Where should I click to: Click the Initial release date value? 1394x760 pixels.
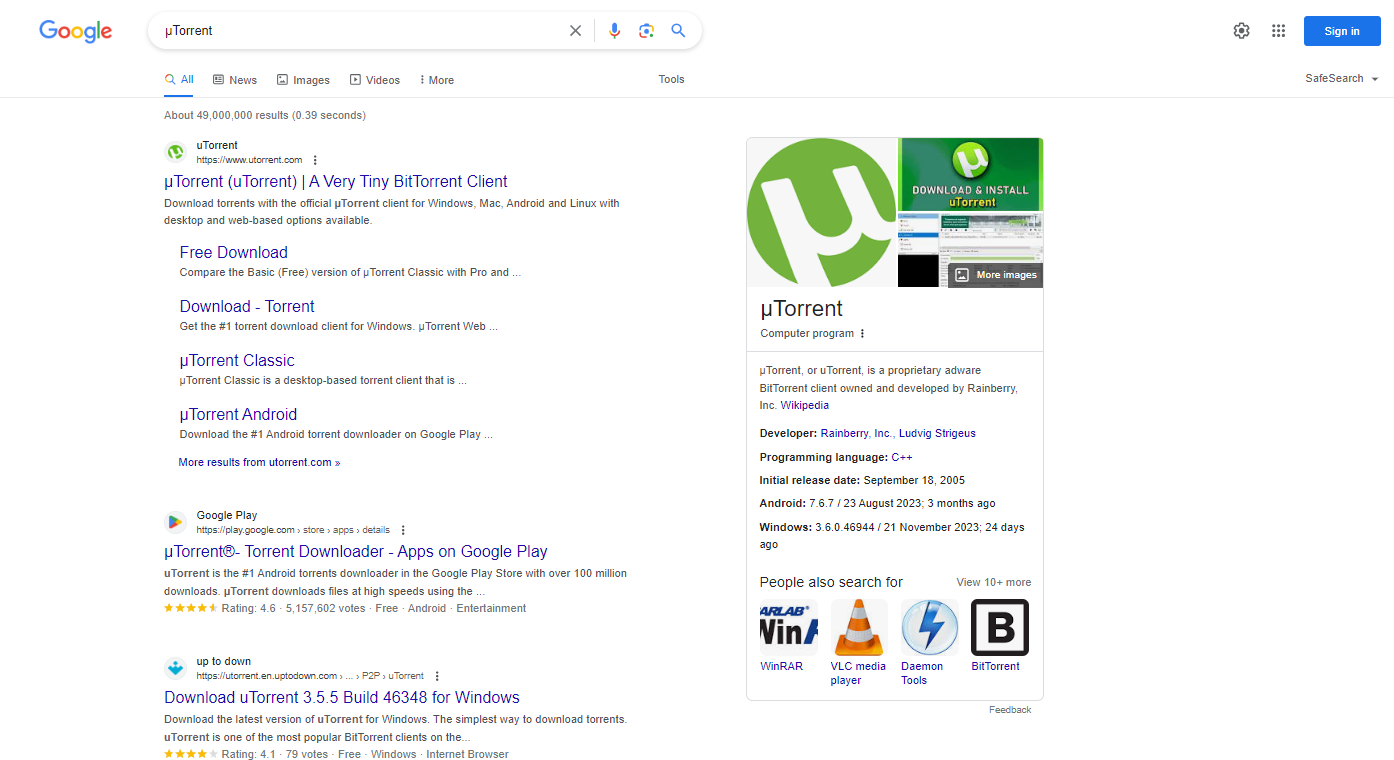[x=914, y=481]
